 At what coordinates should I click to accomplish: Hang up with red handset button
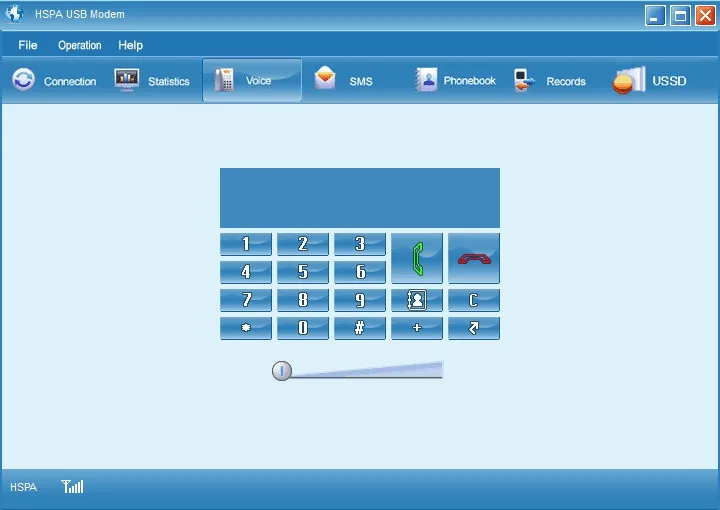(473, 258)
